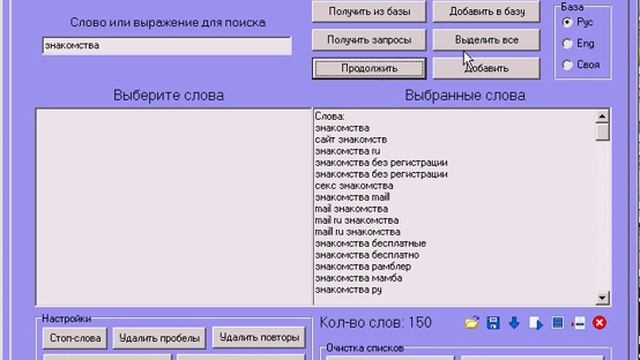Click the Стоп-слова settings button
Image resolution: width=640 pixels, height=360 pixels.
pyautogui.click(x=75, y=338)
